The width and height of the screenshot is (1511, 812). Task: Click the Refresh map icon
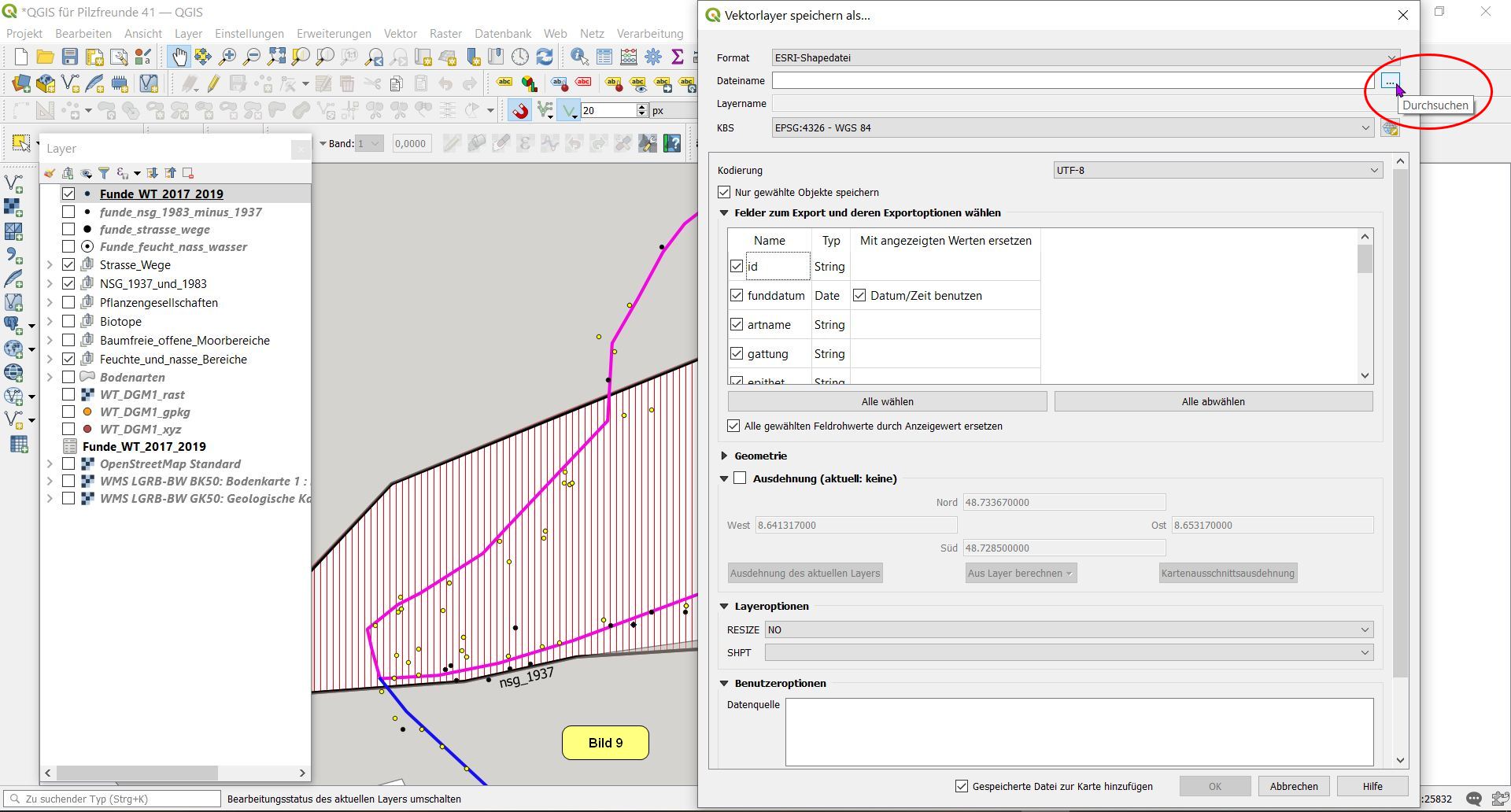[x=545, y=57]
